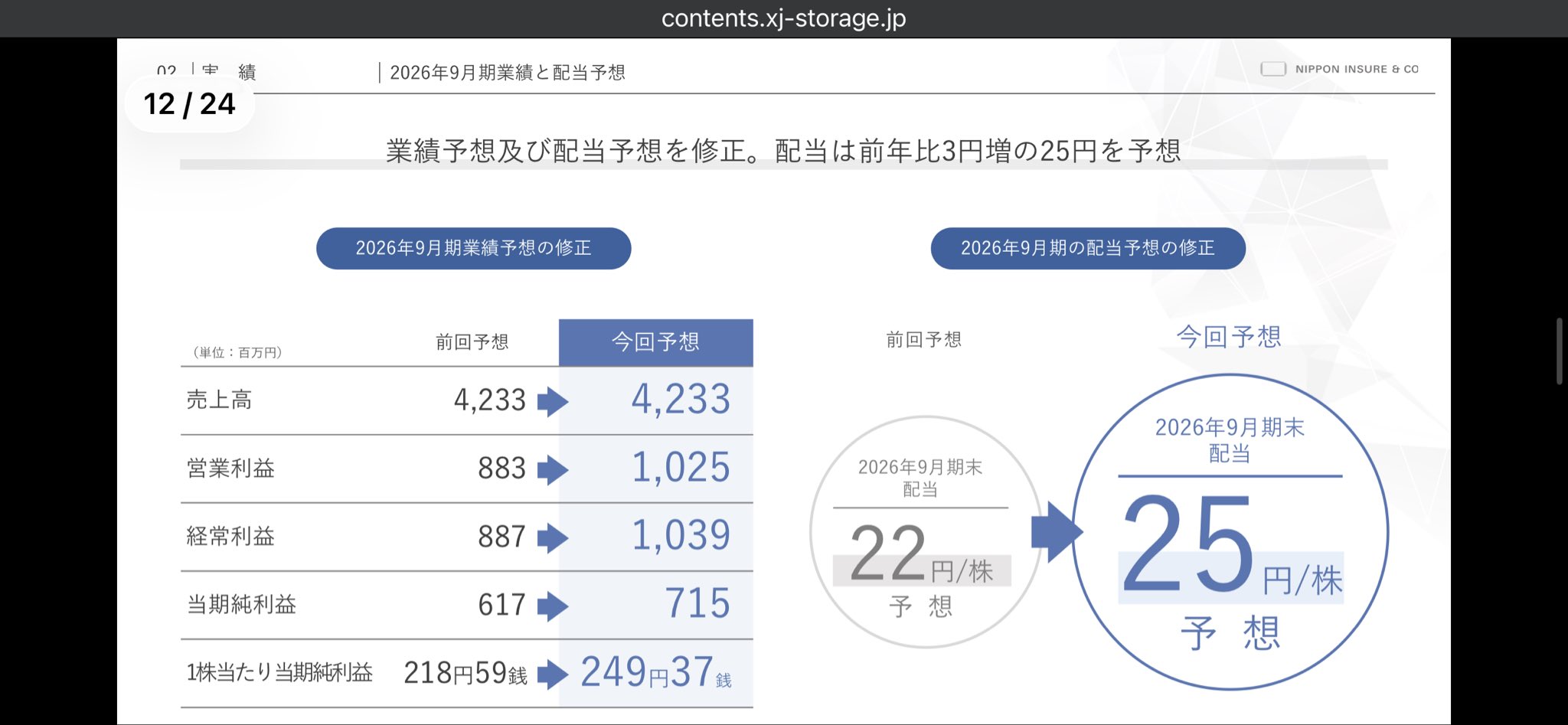This screenshot has height=725, width=1568.
Task: Click the 前回予想 header in the earnings table
Action: 472,342
